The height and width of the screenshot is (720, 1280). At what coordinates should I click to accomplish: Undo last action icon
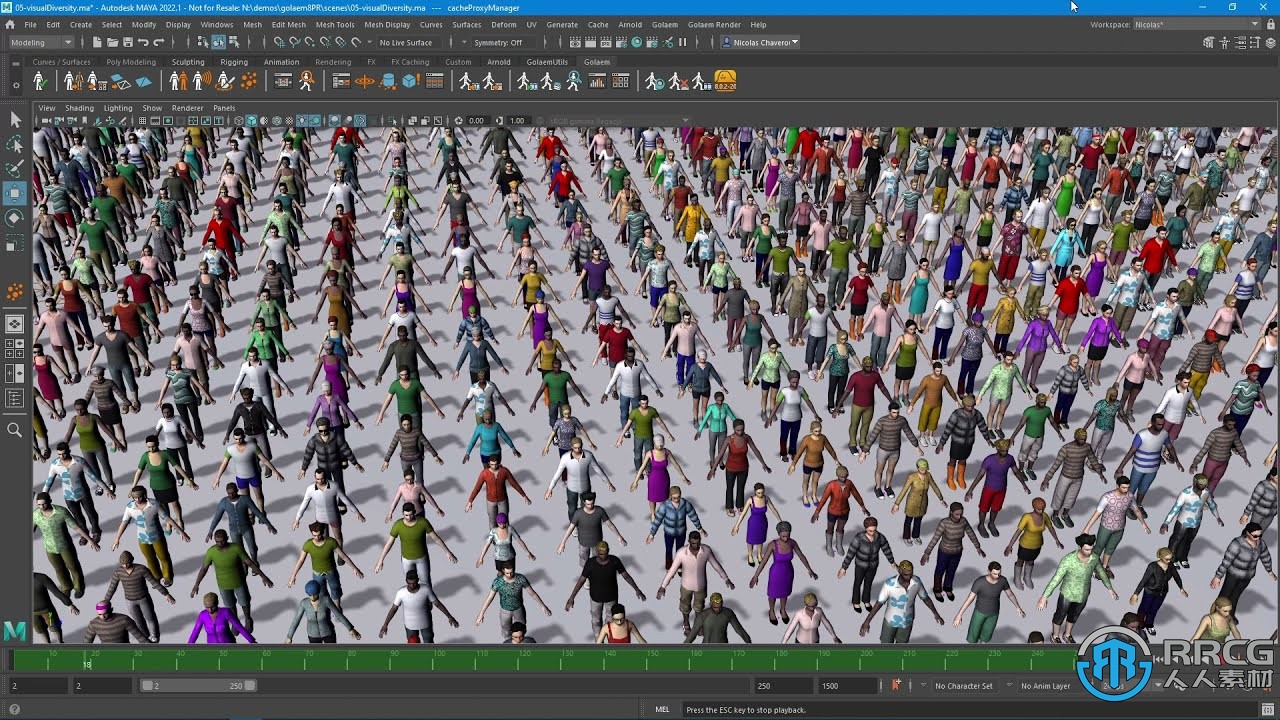pos(142,42)
